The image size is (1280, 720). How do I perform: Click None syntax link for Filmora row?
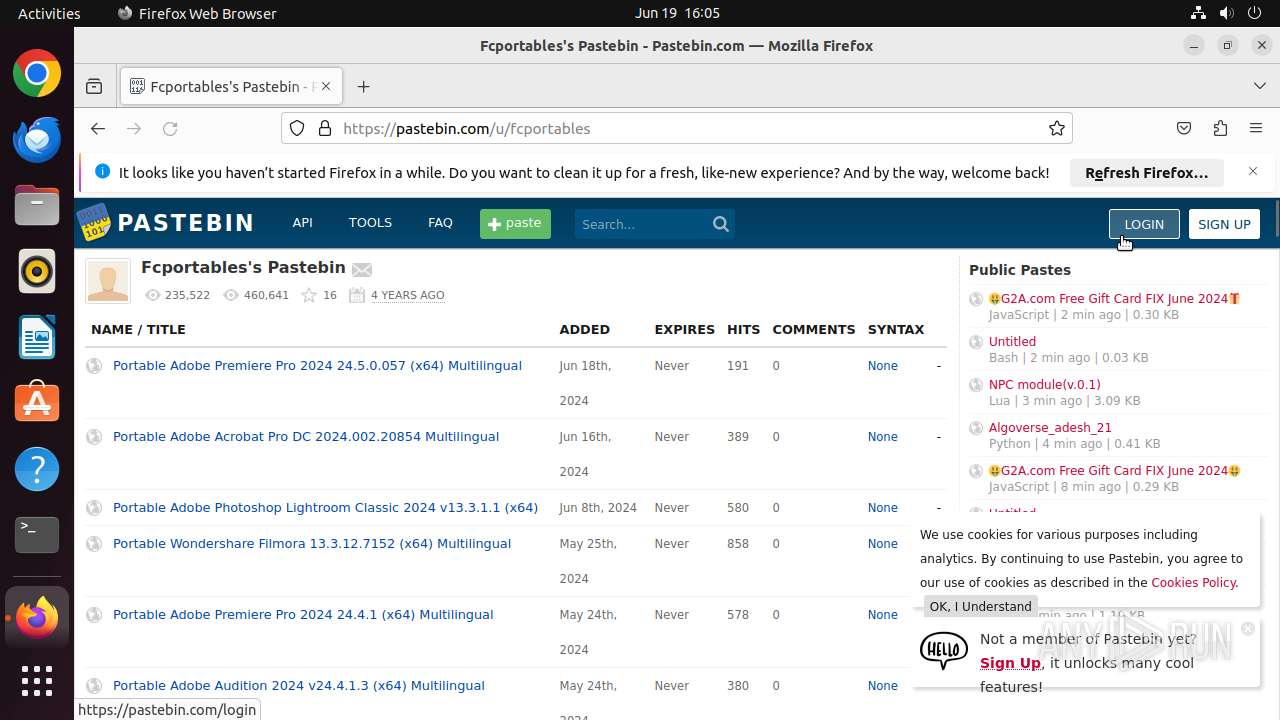[x=883, y=544]
